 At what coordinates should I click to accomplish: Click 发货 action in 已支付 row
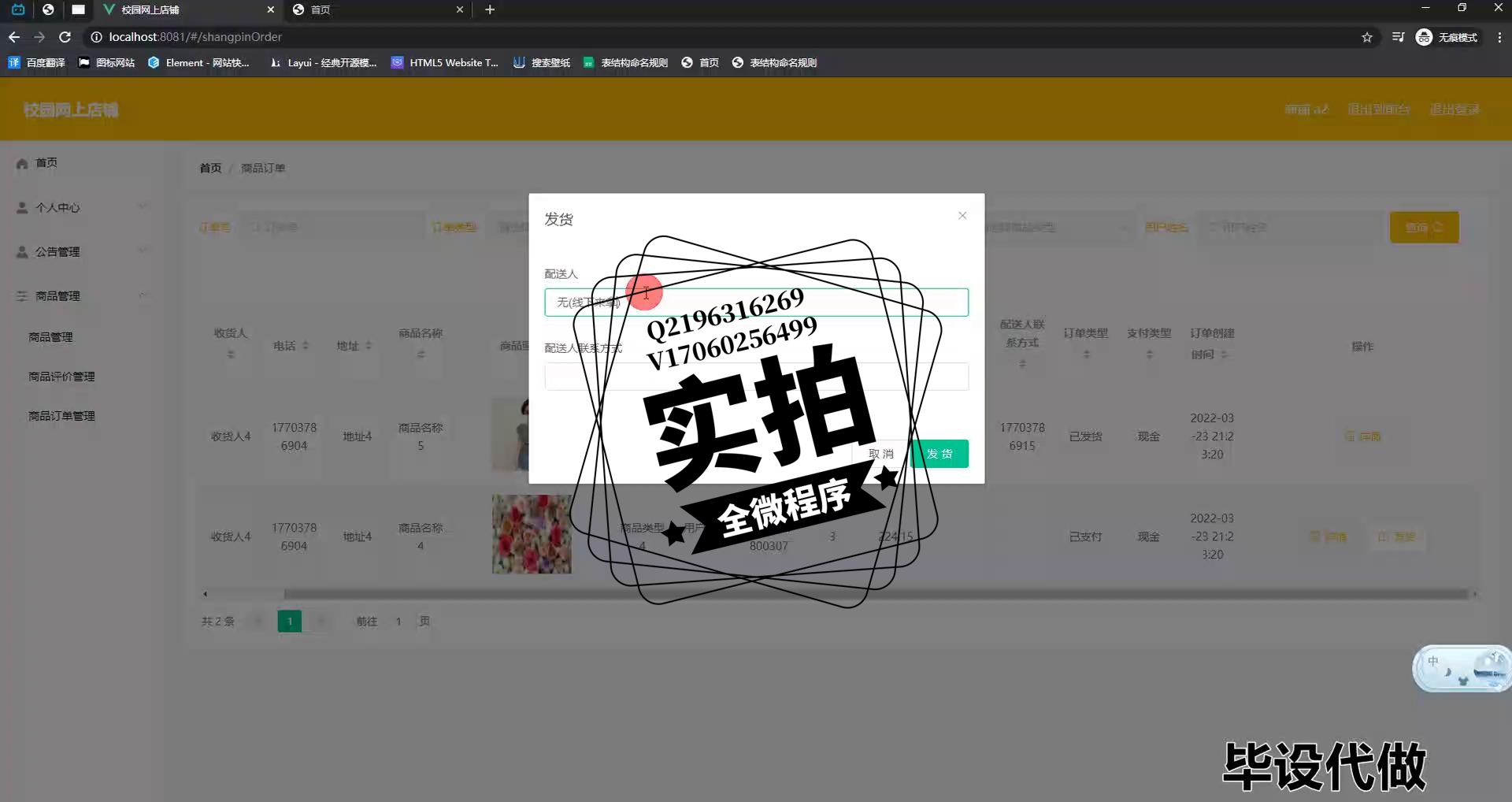coord(1396,537)
